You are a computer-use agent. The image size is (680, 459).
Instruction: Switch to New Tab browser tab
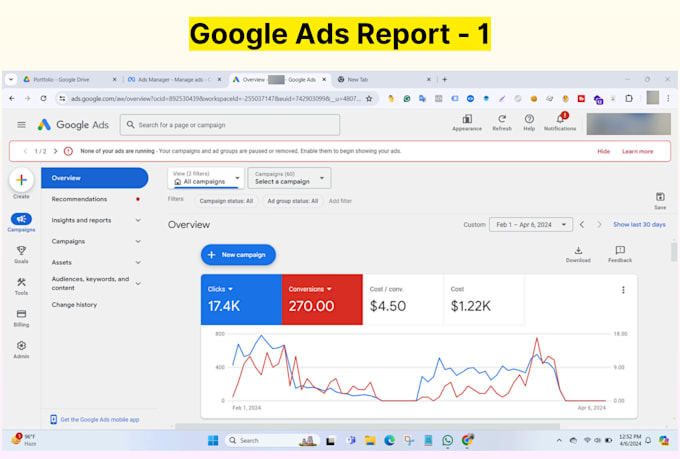point(384,79)
